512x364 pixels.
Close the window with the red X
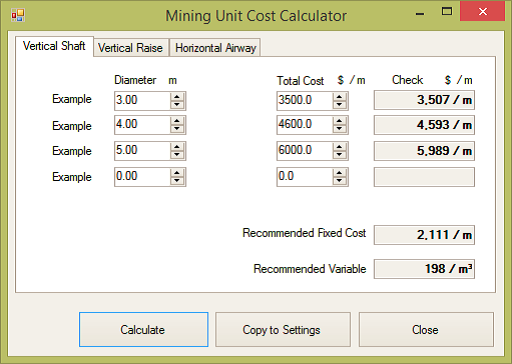pos(483,12)
